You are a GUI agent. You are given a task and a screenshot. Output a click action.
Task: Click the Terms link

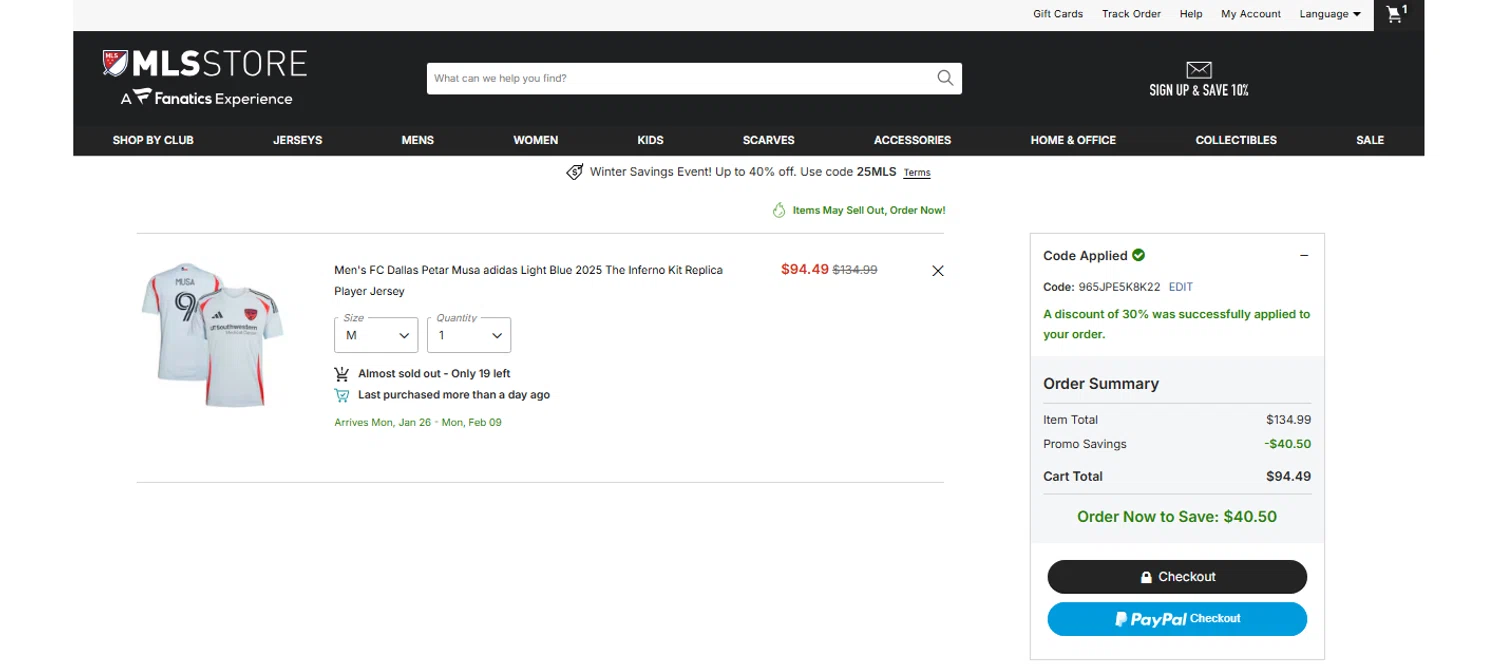[x=917, y=173]
